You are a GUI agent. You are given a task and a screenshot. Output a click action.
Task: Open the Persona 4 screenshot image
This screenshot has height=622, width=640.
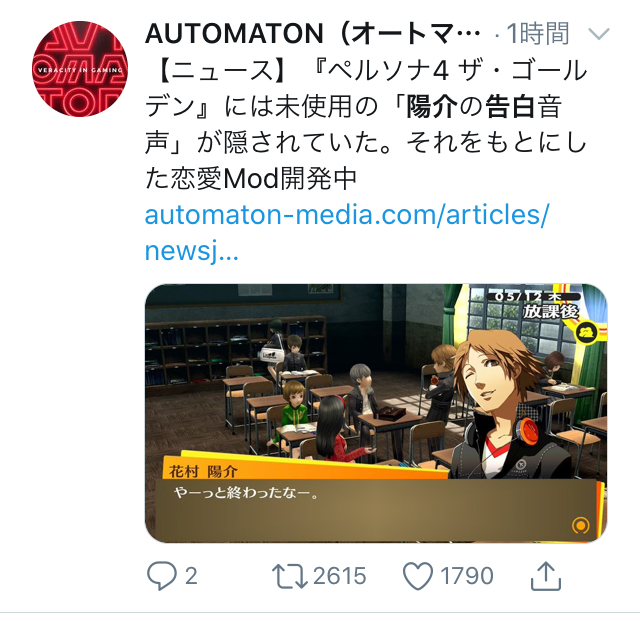(376, 413)
